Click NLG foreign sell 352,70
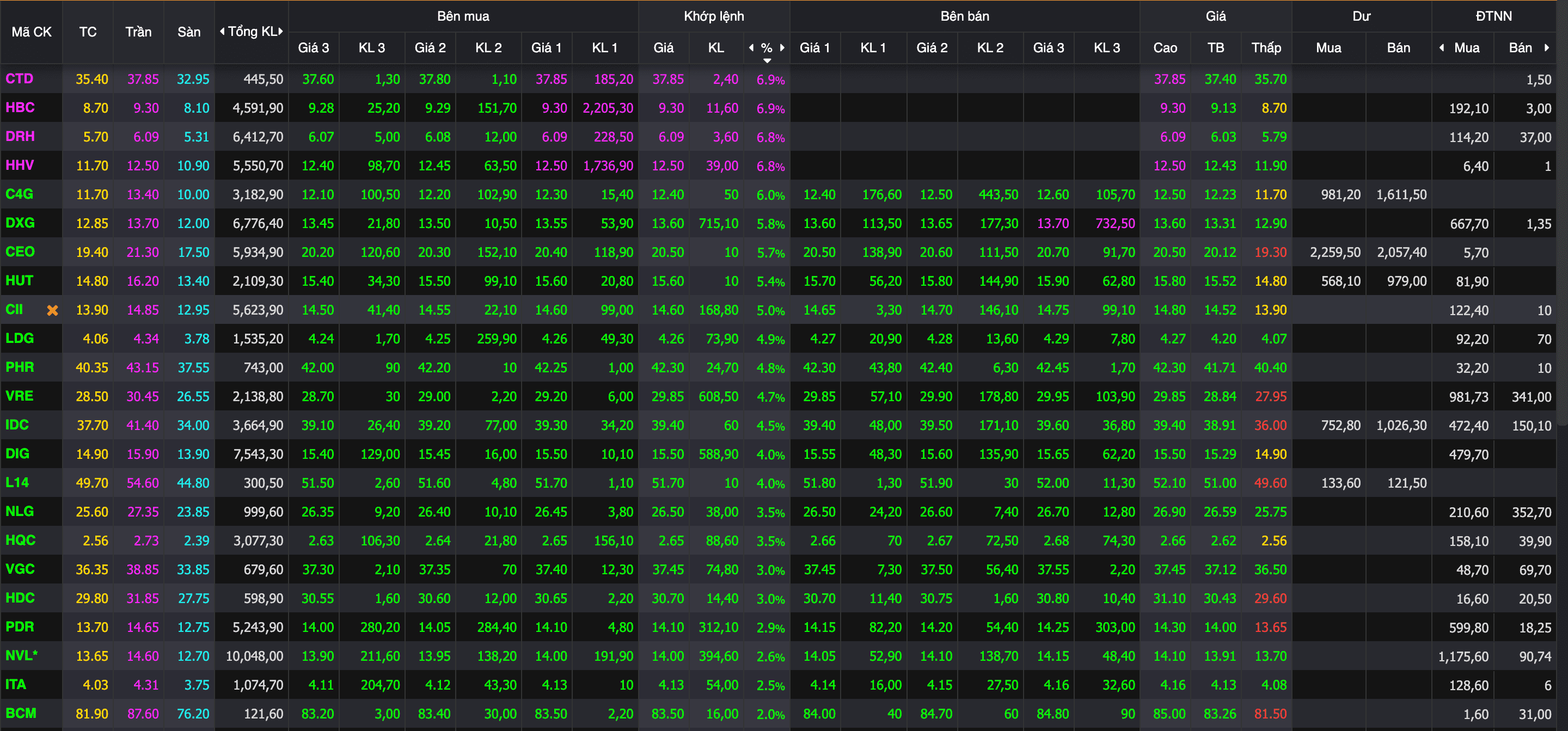Image resolution: width=1568 pixels, height=731 pixels. [x=1532, y=513]
